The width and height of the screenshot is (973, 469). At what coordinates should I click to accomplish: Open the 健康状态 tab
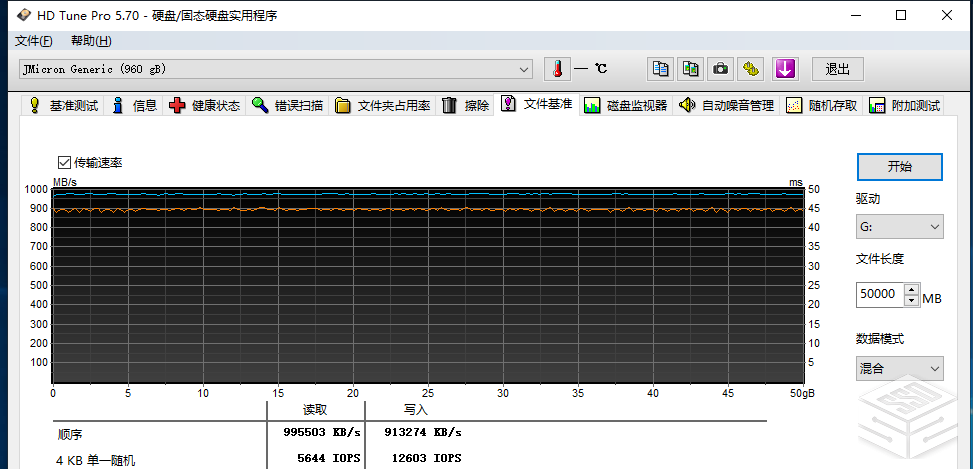pyautogui.click(x=204, y=105)
